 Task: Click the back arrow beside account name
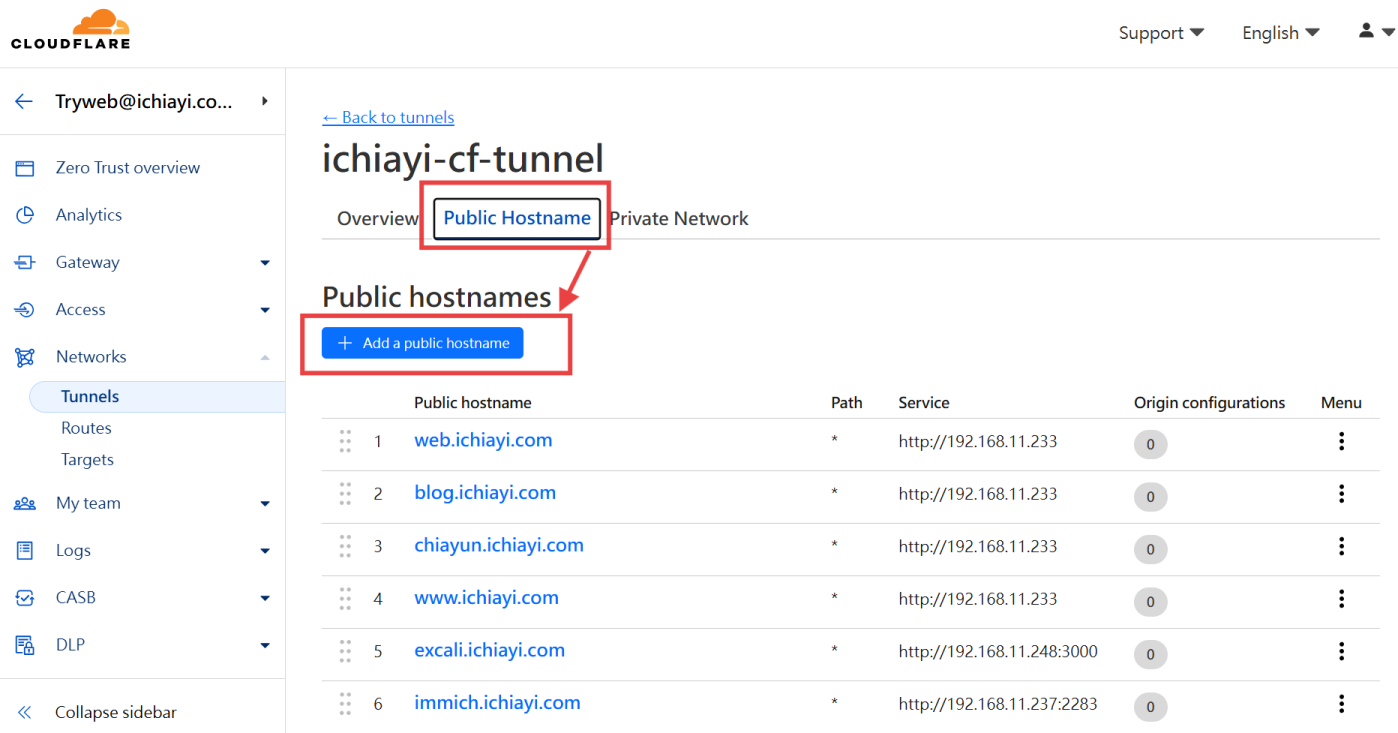coord(24,101)
